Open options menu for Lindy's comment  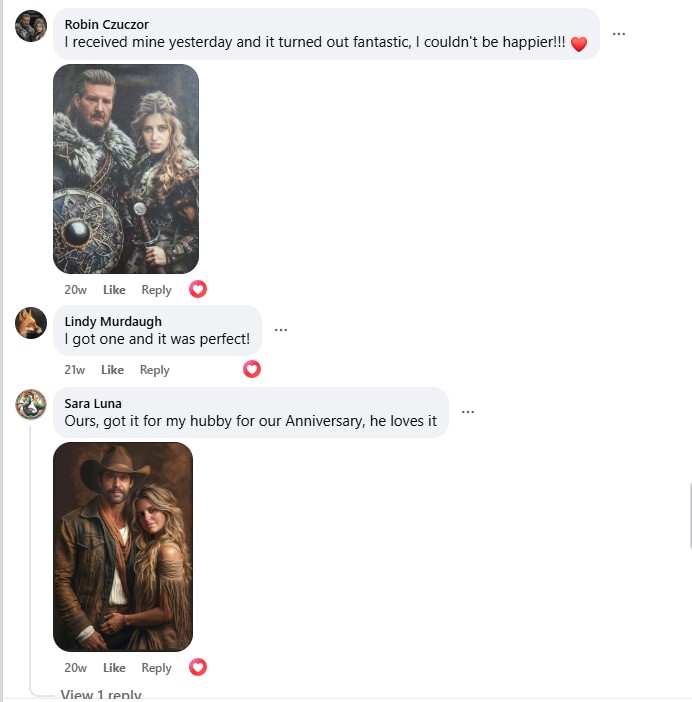281,330
